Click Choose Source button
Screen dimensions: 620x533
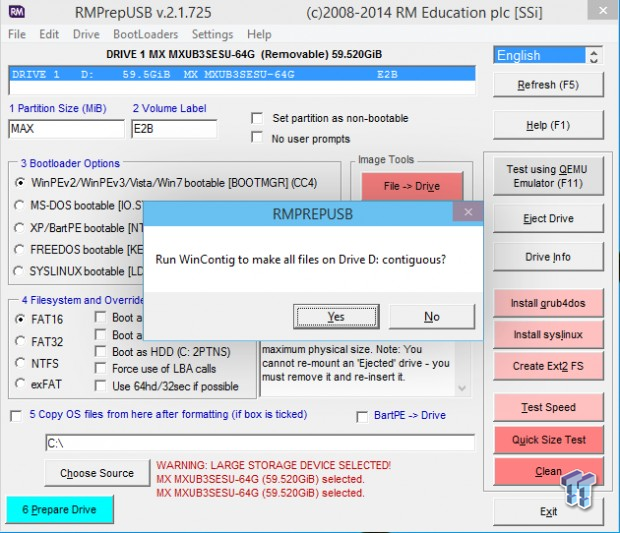tap(97, 473)
